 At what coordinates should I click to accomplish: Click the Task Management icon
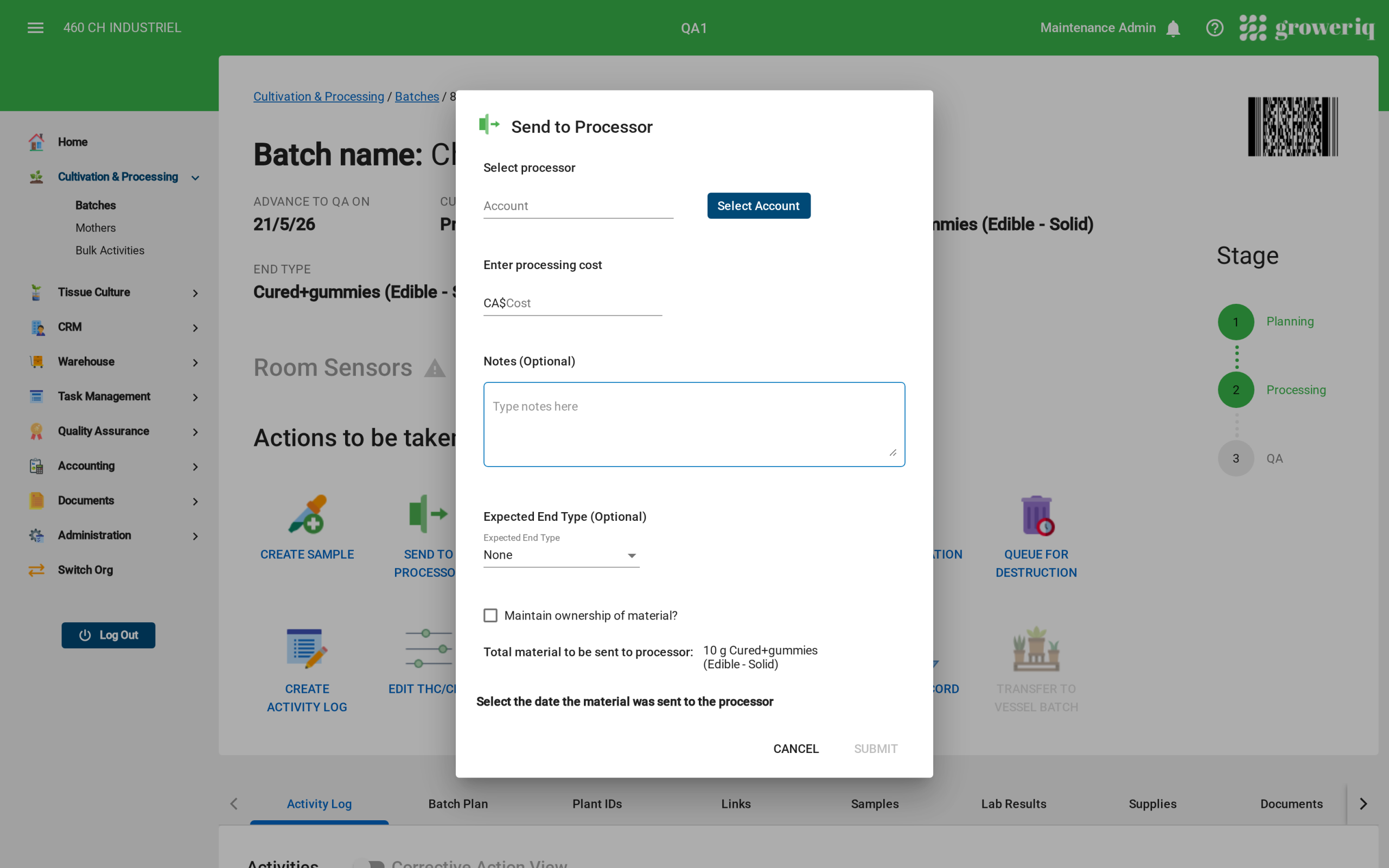[37, 397]
